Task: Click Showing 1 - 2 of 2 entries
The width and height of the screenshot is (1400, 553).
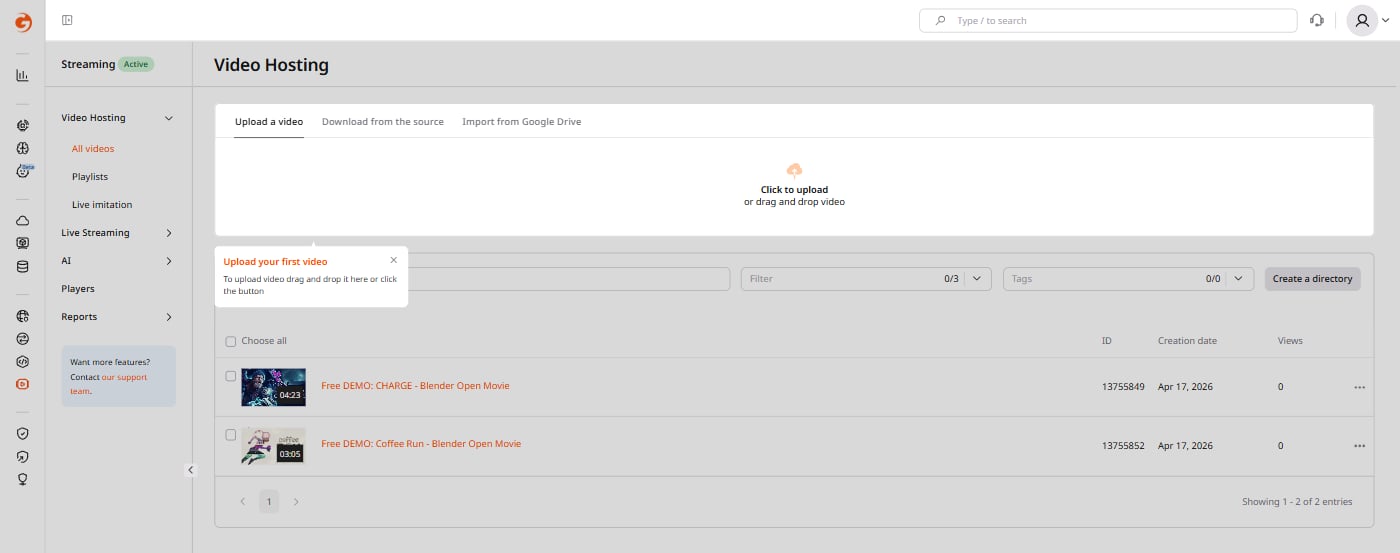Action: pos(1297,502)
